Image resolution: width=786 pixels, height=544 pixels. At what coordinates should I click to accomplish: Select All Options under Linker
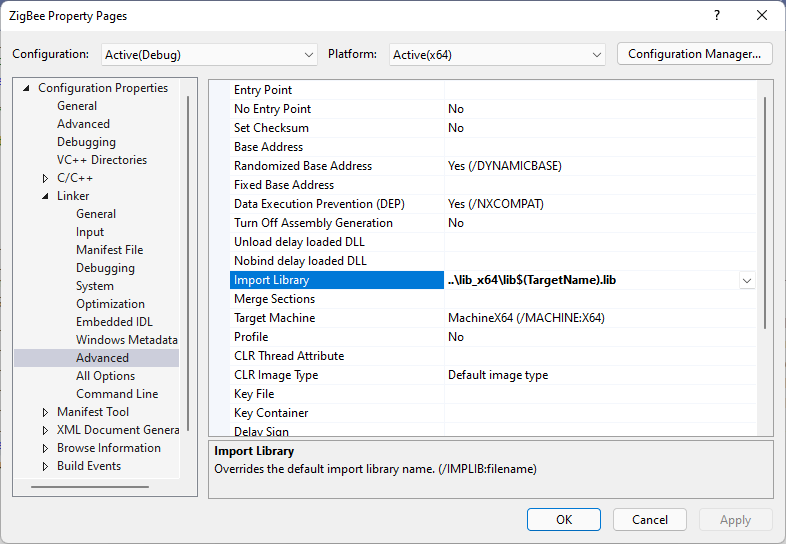coord(105,376)
